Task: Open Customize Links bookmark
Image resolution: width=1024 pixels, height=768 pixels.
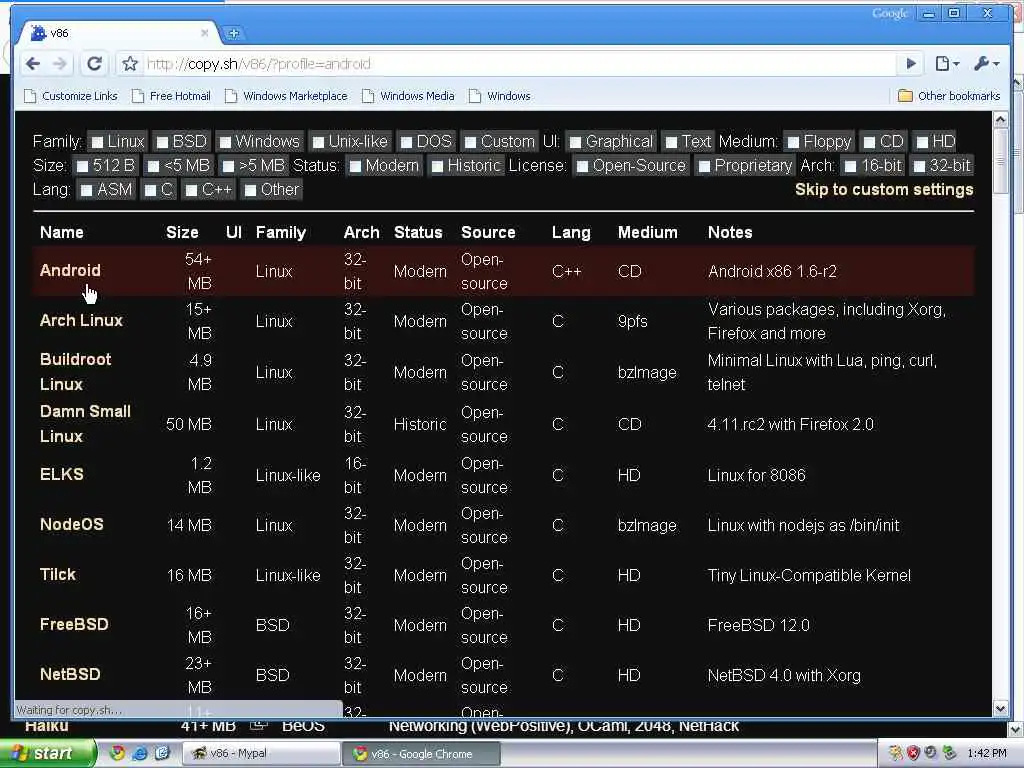Action: coord(71,96)
